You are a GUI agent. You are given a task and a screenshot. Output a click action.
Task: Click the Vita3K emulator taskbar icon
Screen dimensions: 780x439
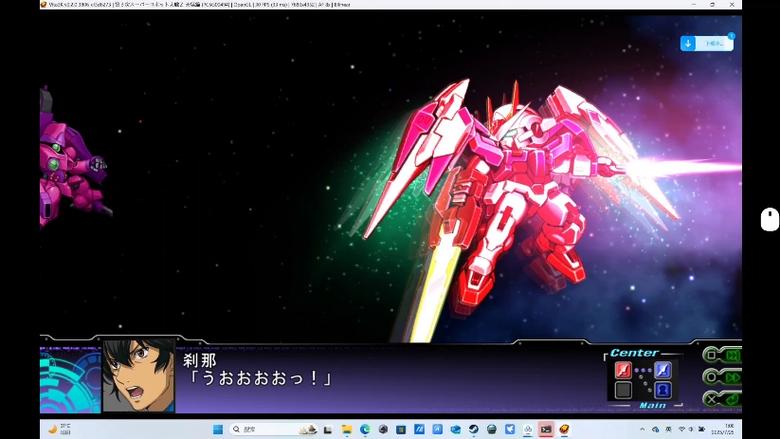(x=564, y=430)
